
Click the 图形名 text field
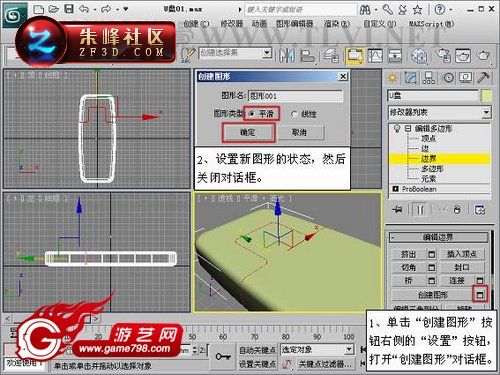point(295,96)
